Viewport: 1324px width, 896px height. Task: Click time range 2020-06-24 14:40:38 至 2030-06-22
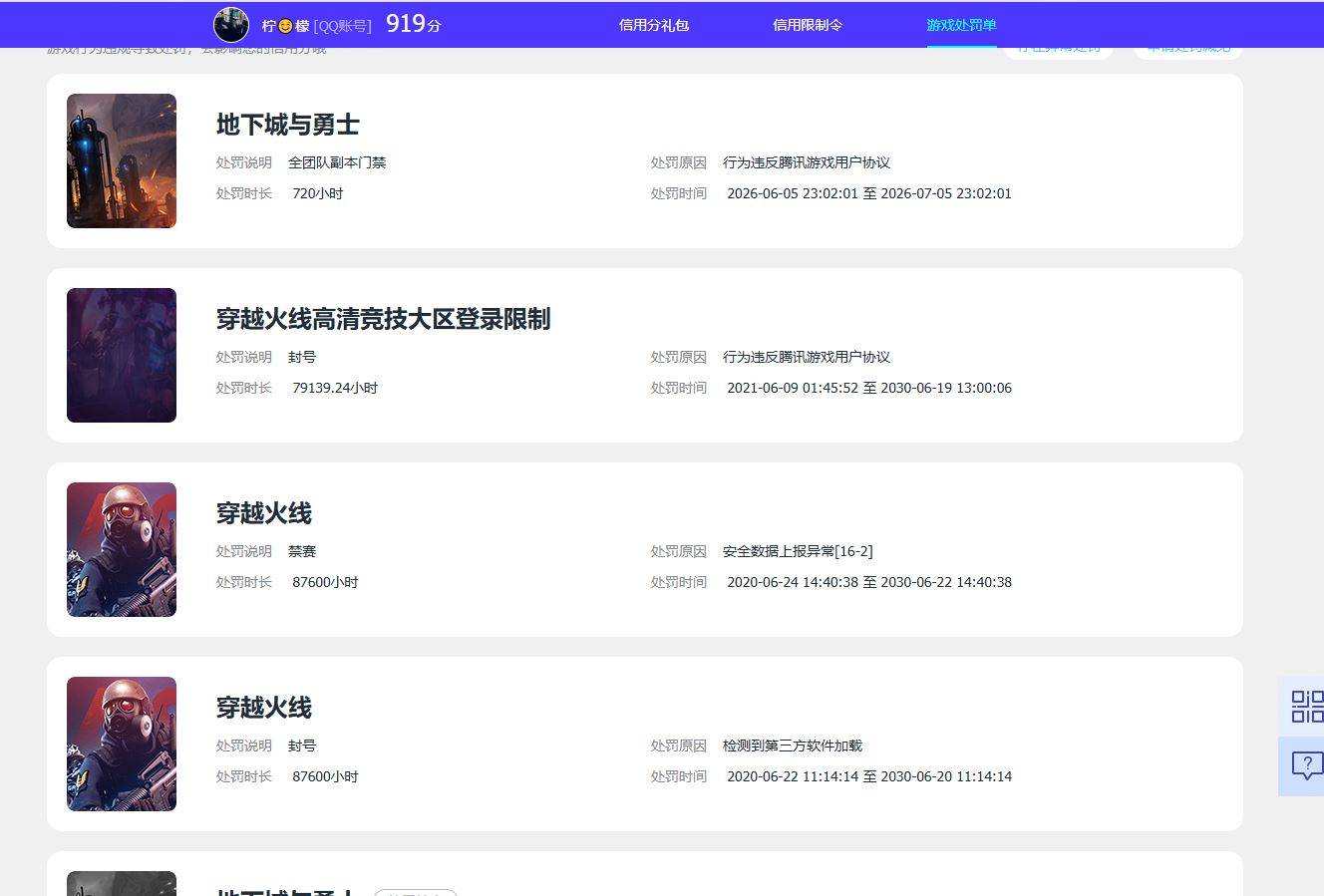[869, 582]
